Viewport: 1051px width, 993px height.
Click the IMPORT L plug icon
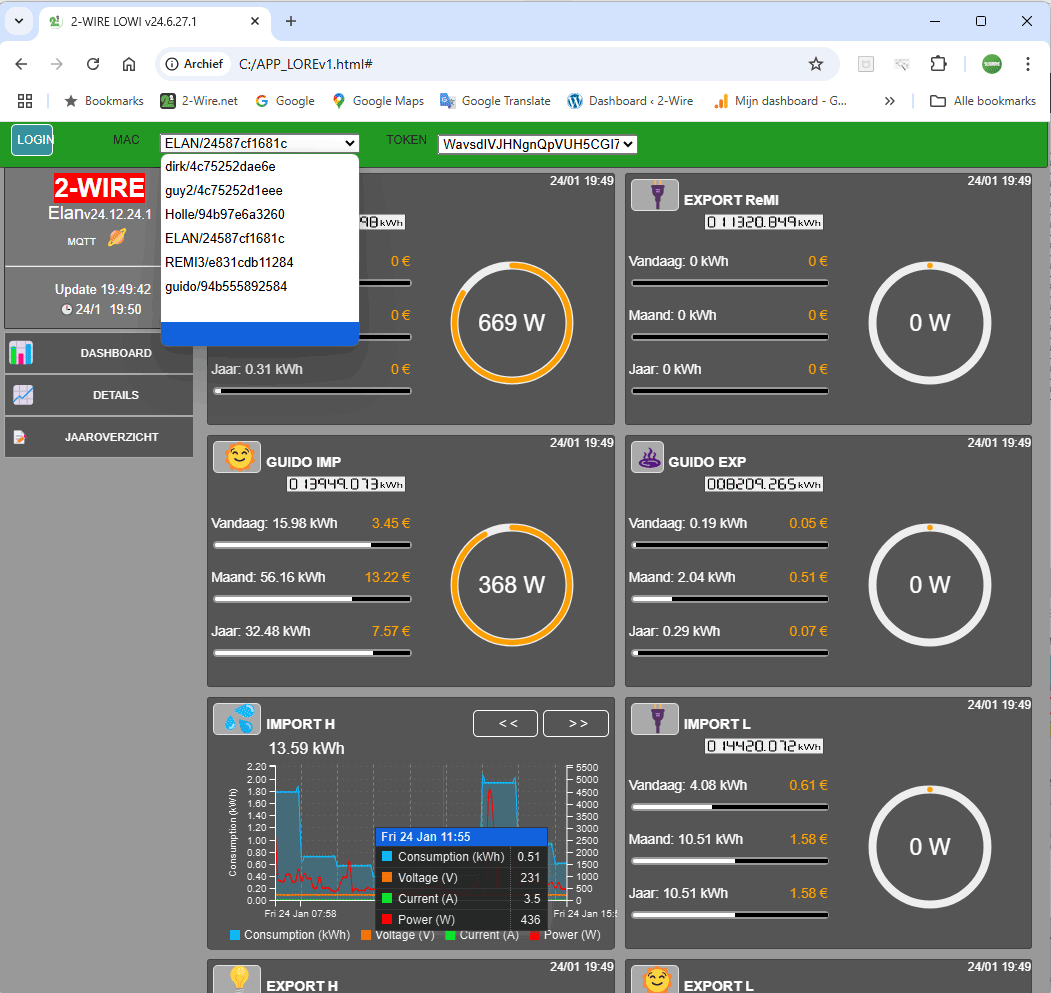(x=655, y=719)
